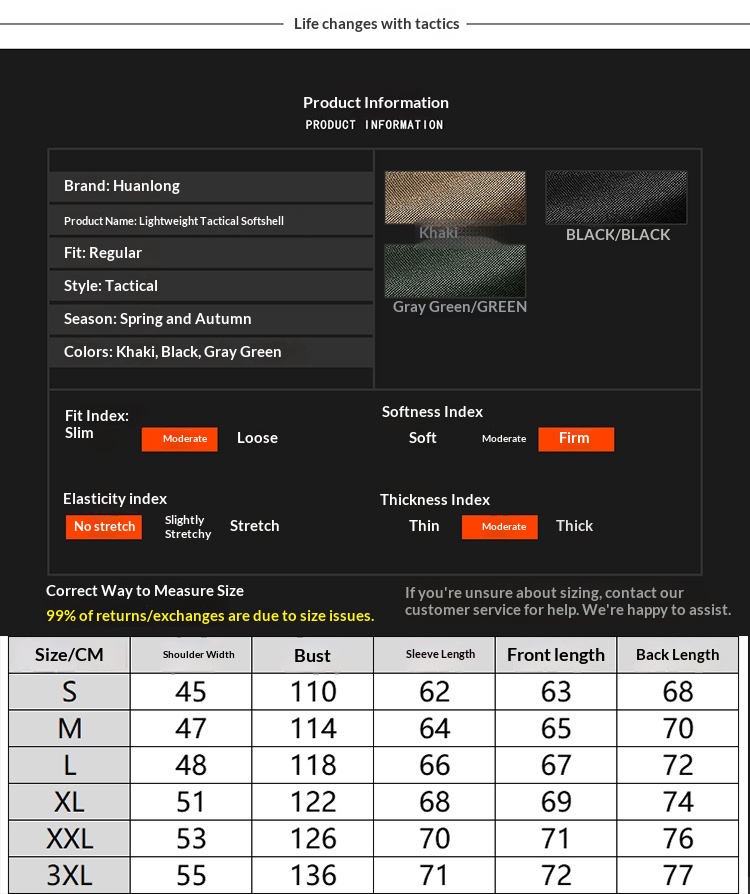
Task: Choose the Gray Green fabric swatch
Action: click(455, 271)
